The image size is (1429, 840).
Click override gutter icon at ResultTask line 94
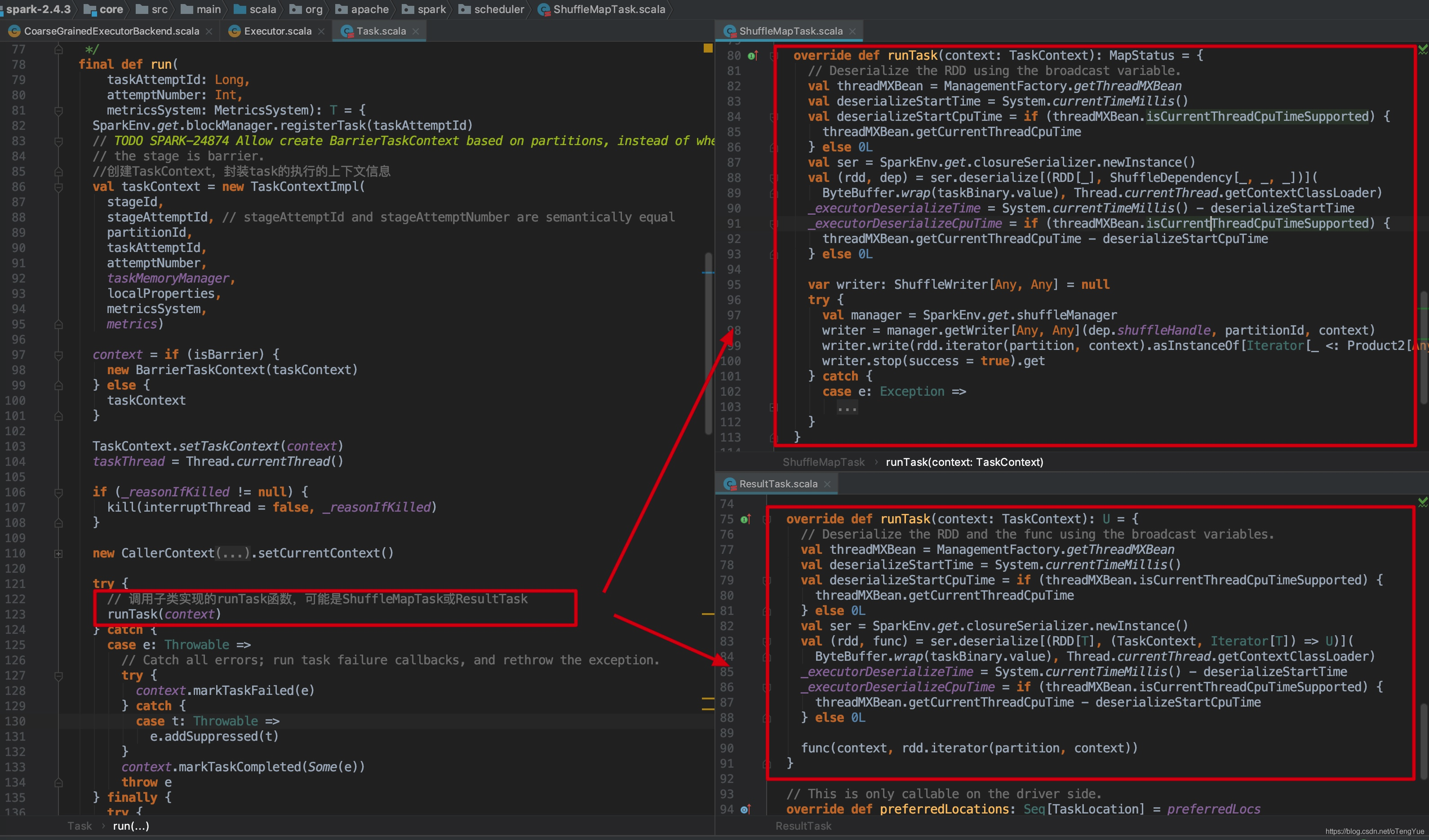click(746, 809)
